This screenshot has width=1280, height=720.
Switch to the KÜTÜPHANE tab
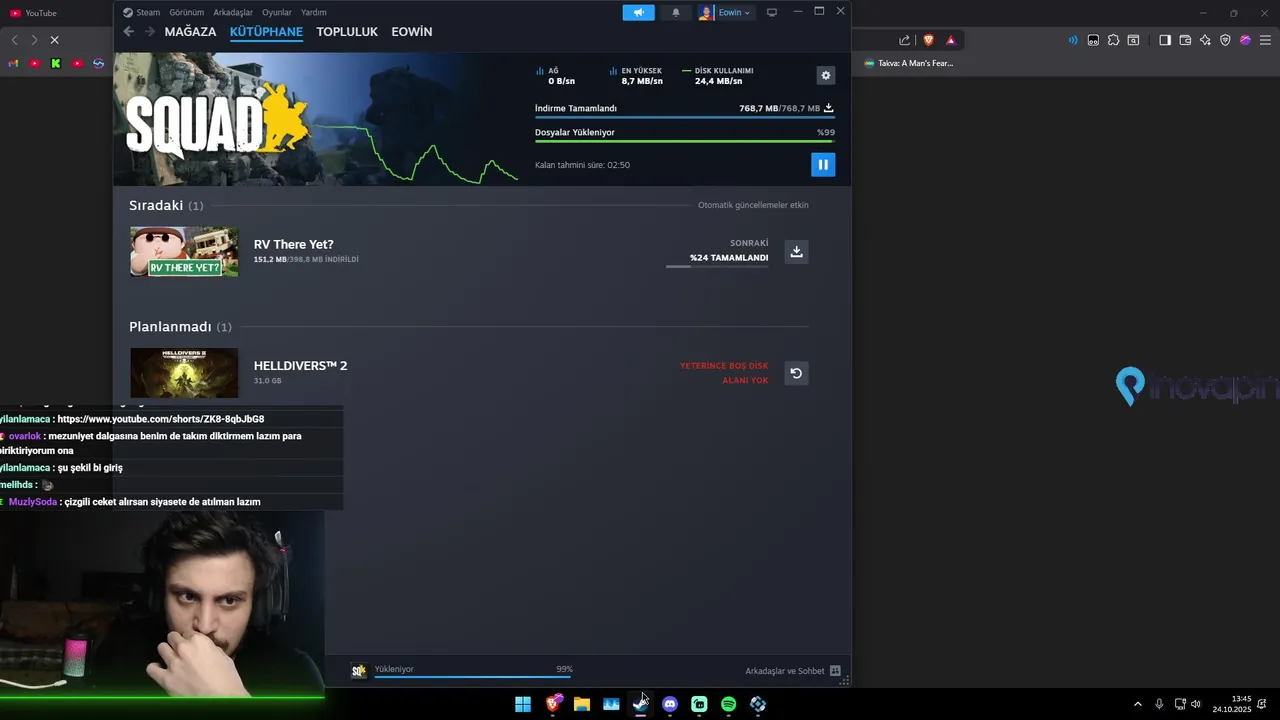point(266,32)
